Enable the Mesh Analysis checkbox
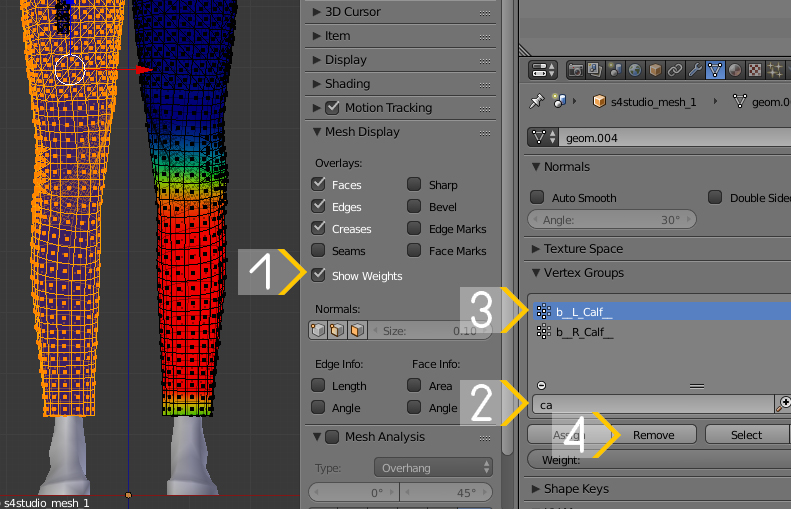The image size is (791, 509). click(x=332, y=436)
